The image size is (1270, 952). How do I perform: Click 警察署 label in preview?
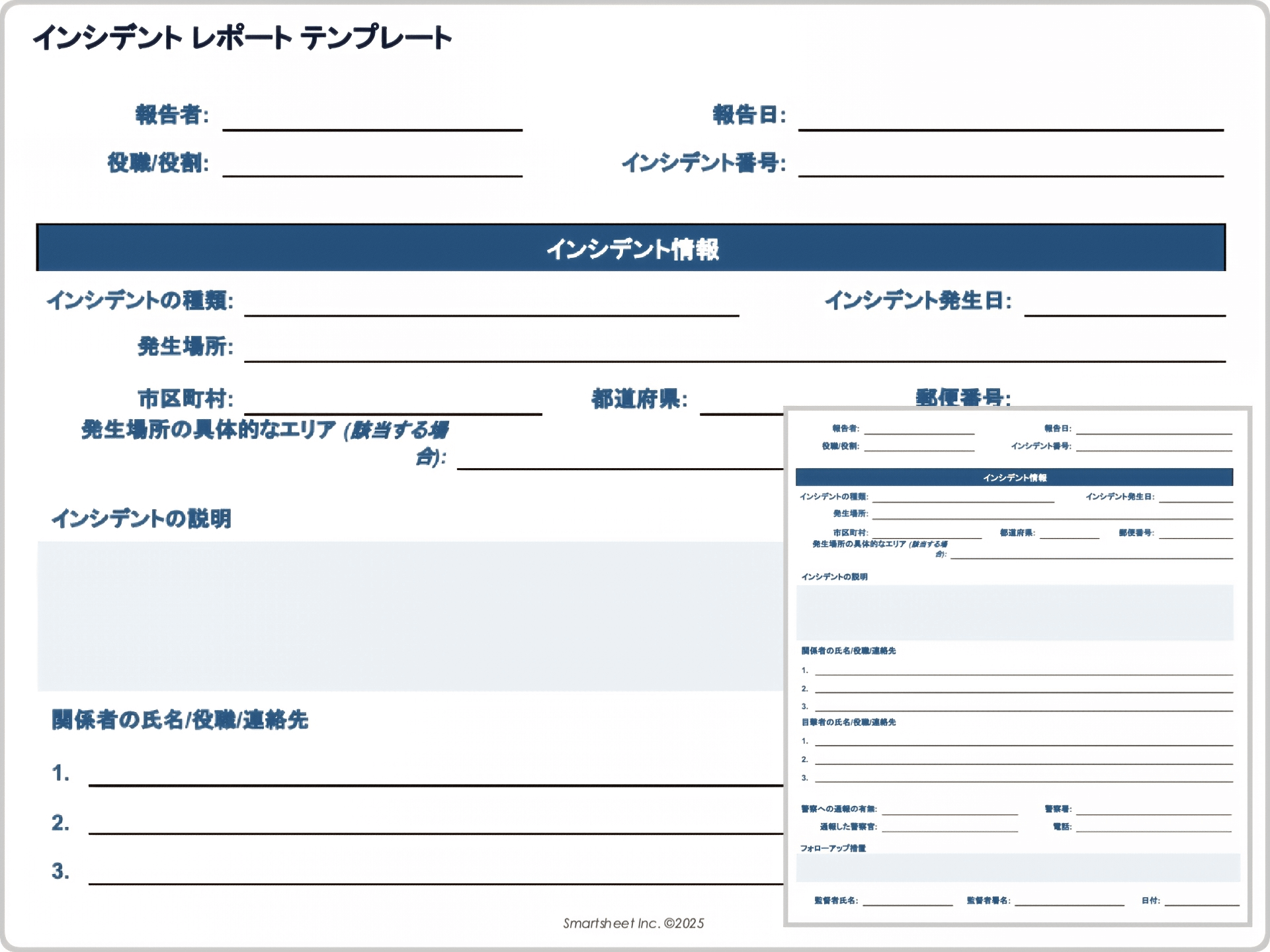point(1058,809)
